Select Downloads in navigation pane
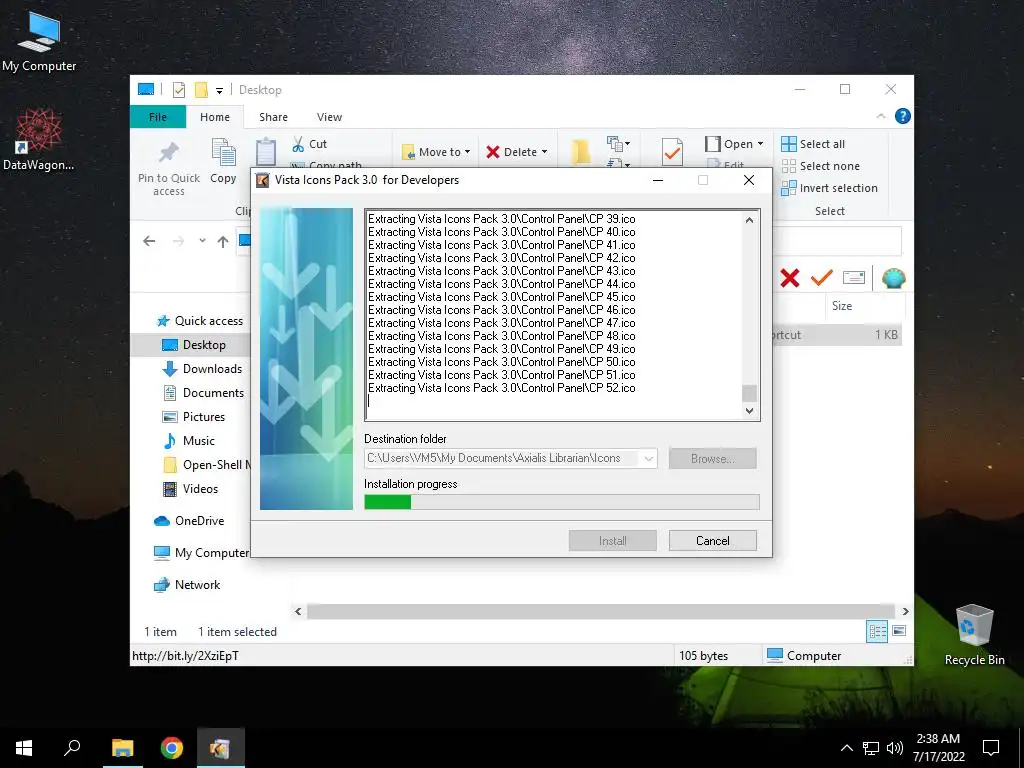The image size is (1024, 768). tap(202, 369)
